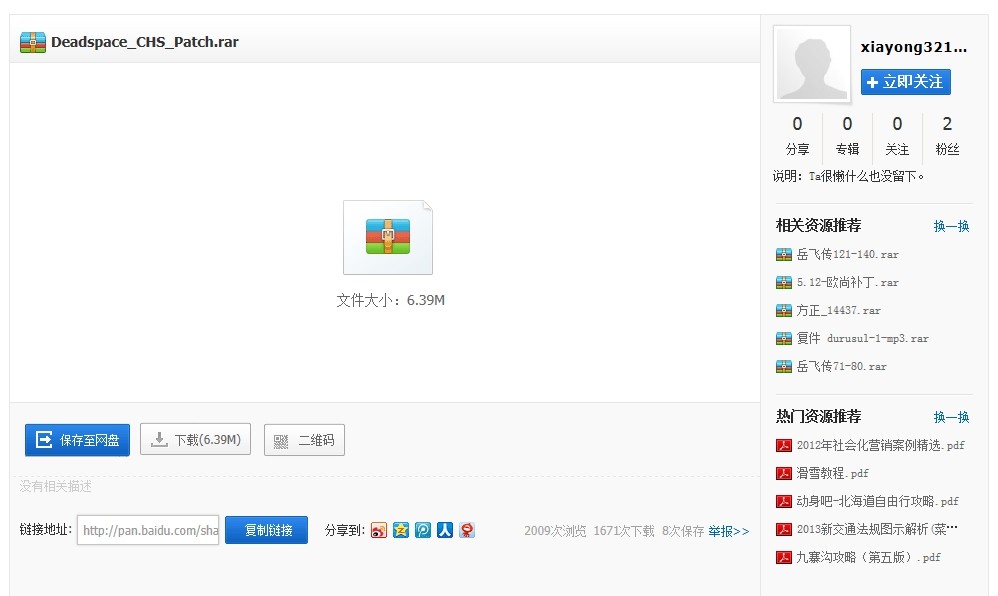Viewport: 998px width, 596px height.
Task: Open 5.12-欧尚补丁.rar
Action: (847, 282)
